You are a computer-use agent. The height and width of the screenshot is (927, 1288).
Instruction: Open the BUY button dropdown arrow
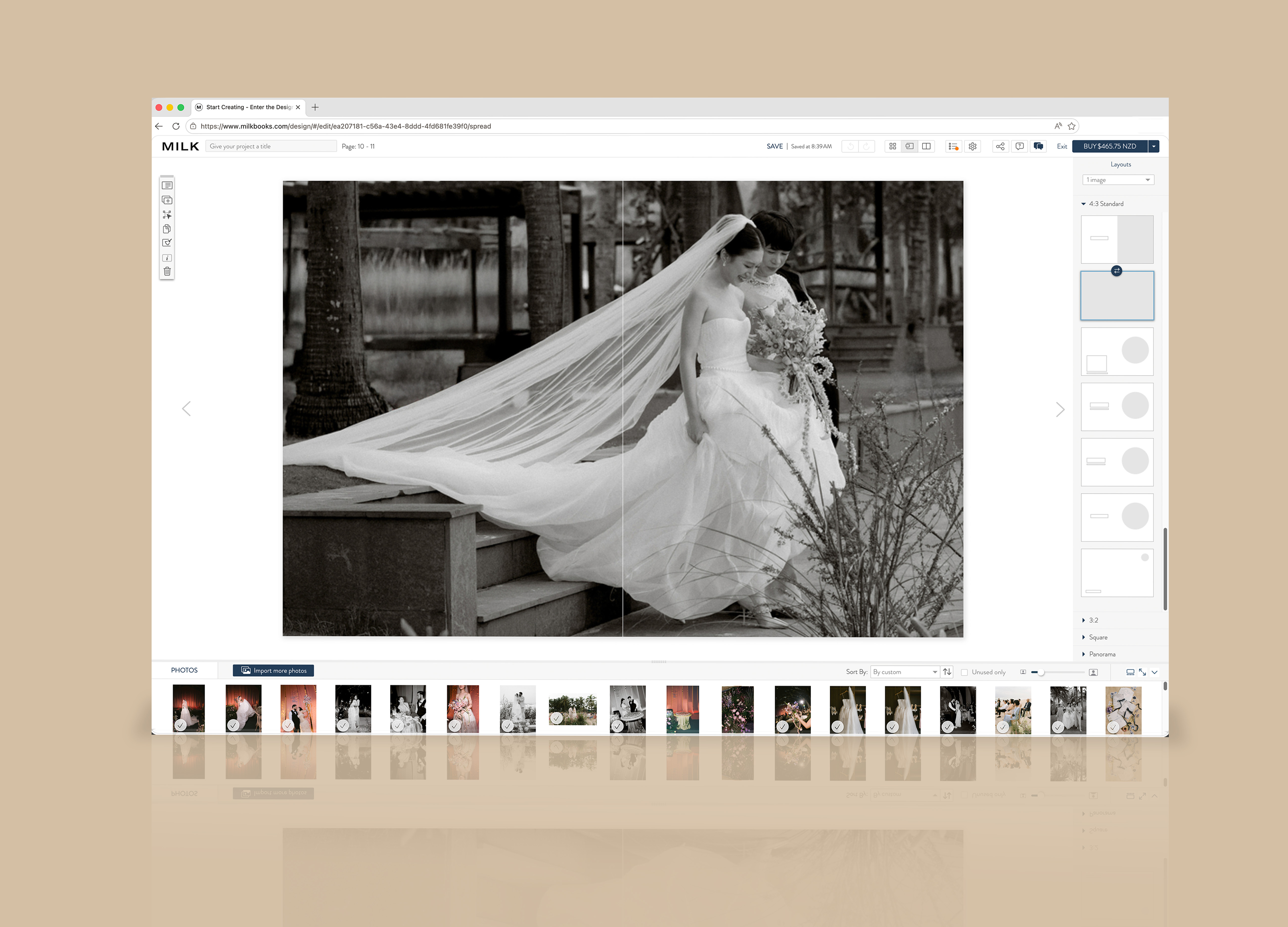(x=1153, y=146)
